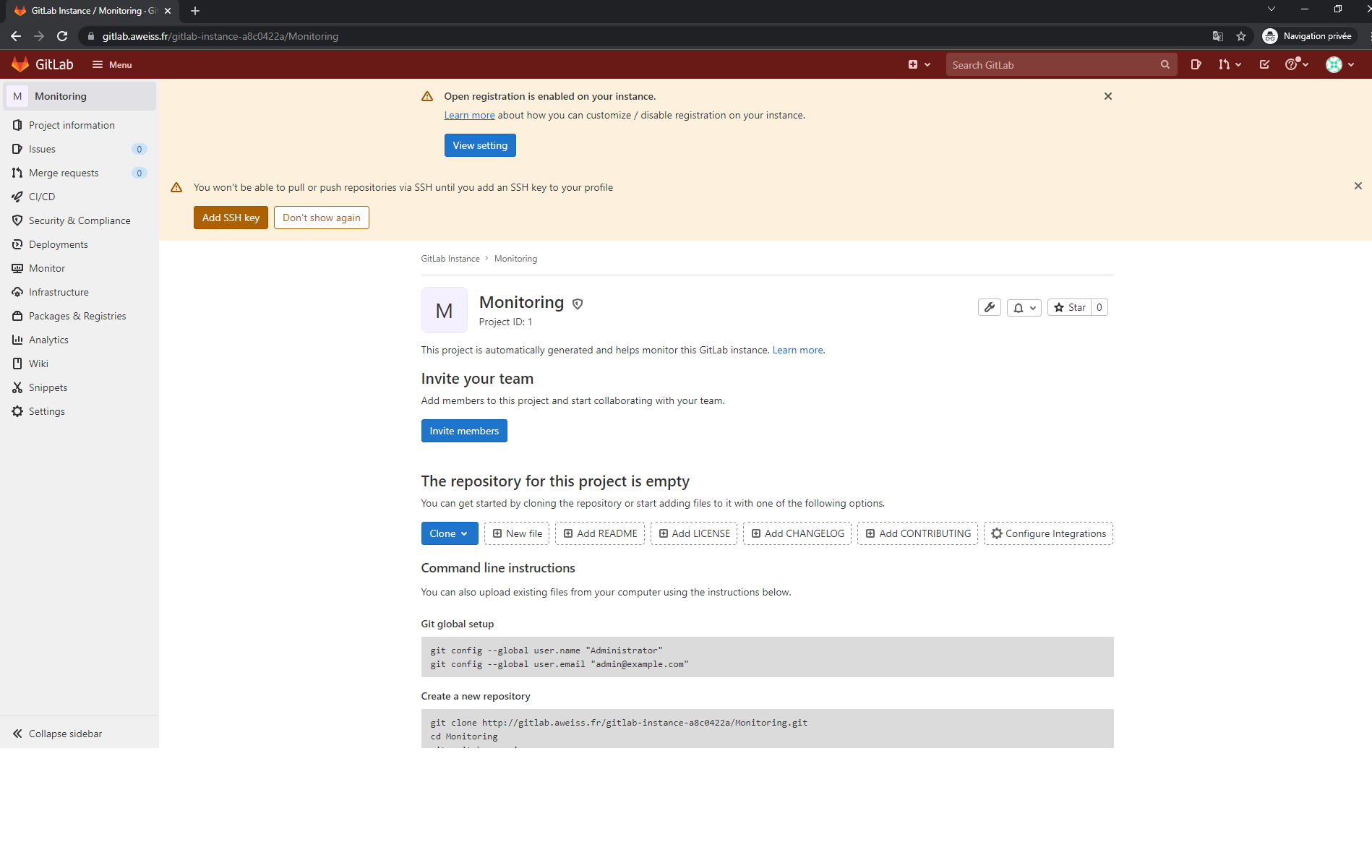Viewport: 1372px width, 868px height.
Task: Open Security & Compliance in sidebar
Action: (80, 220)
